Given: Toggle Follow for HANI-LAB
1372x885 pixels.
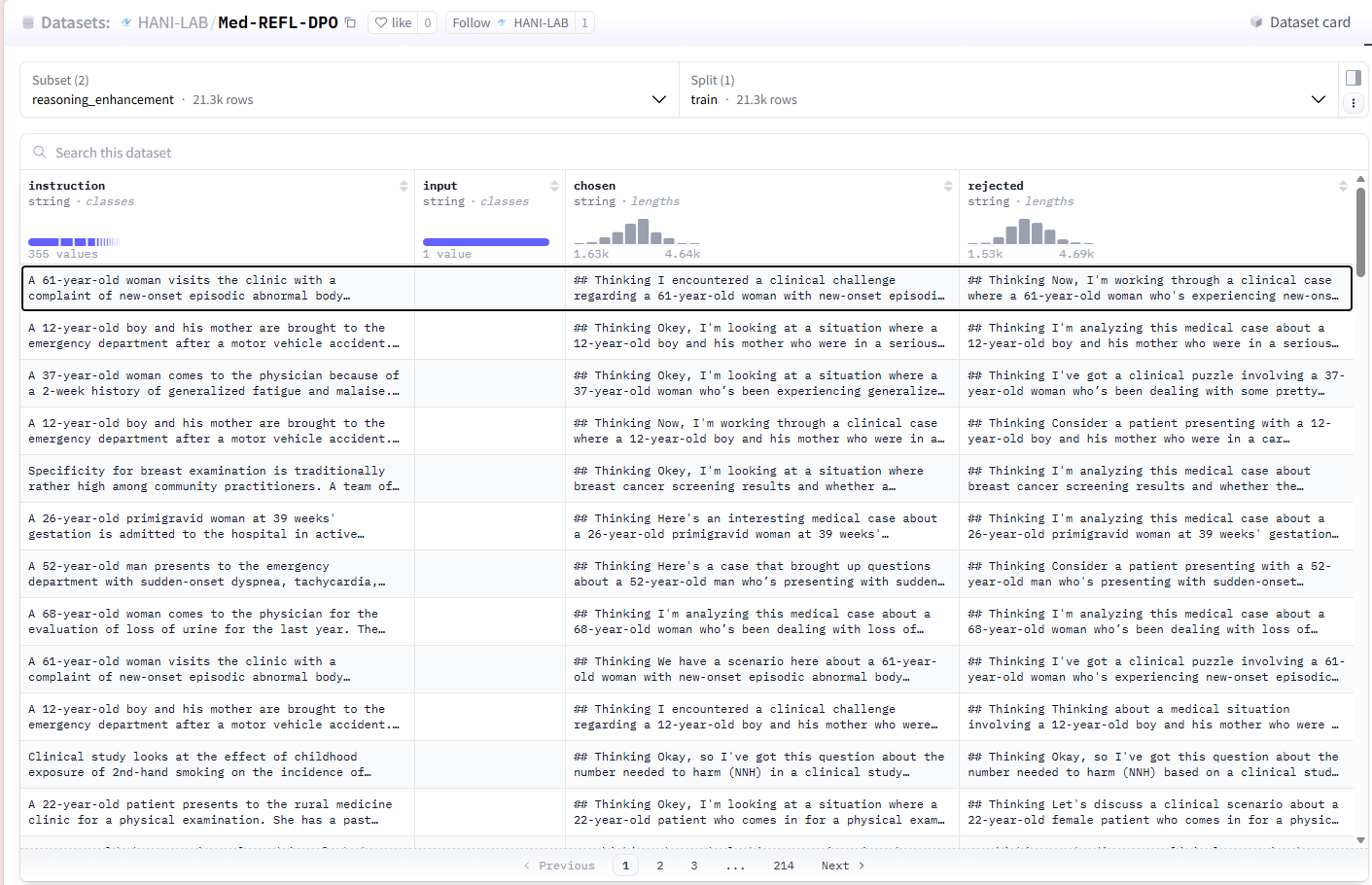Looking at the screenshot, I should tap(474, 21).
